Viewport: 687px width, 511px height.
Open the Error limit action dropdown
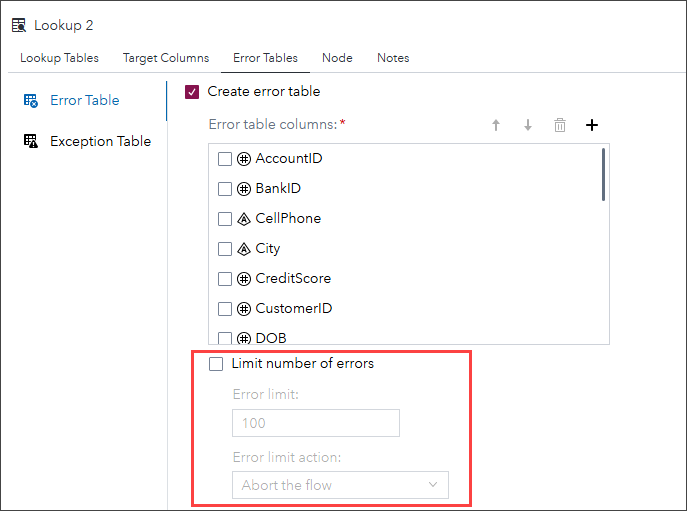pyautogui.click(x=340, y=485)
